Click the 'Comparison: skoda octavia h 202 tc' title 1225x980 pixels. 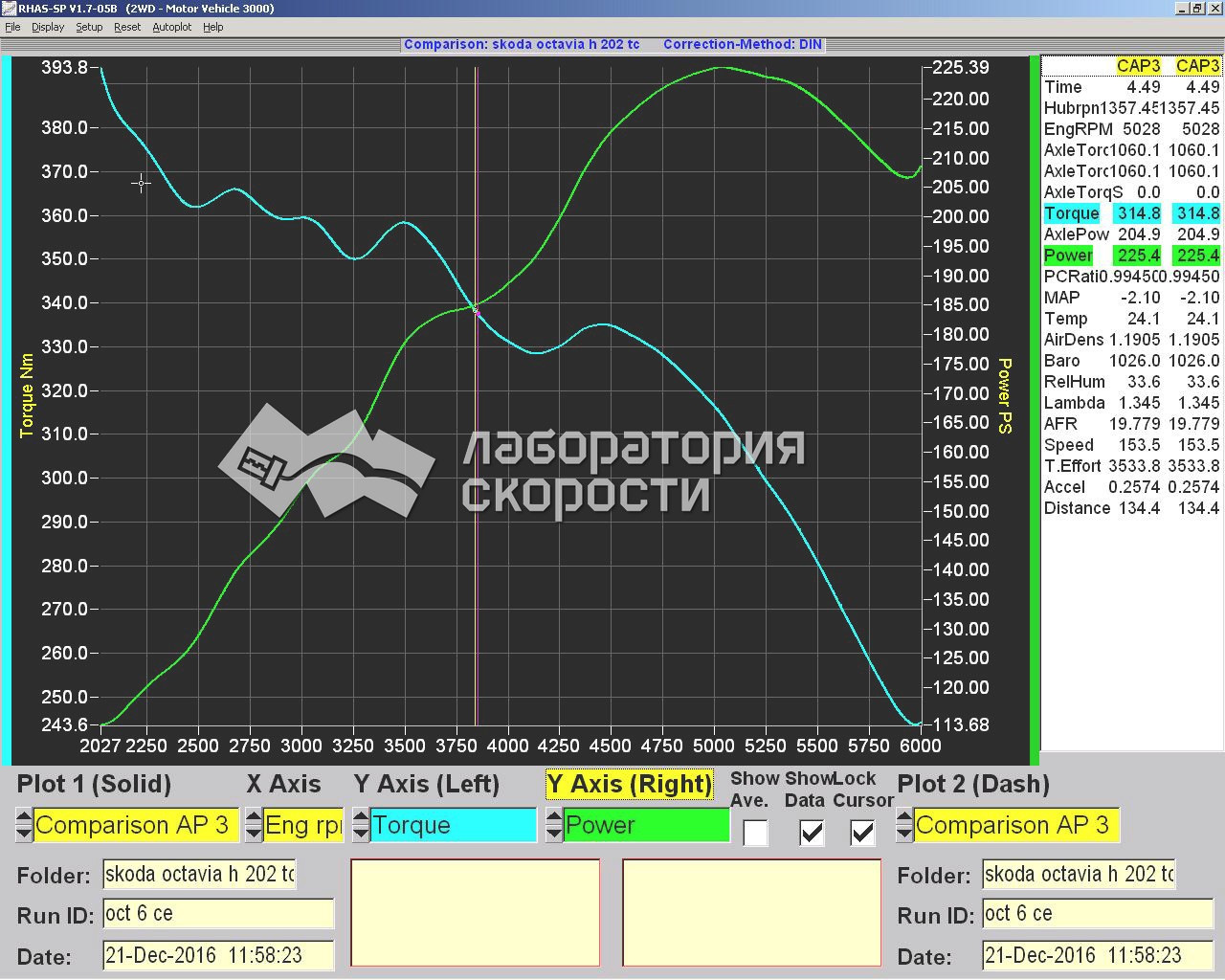click(522, 44)
